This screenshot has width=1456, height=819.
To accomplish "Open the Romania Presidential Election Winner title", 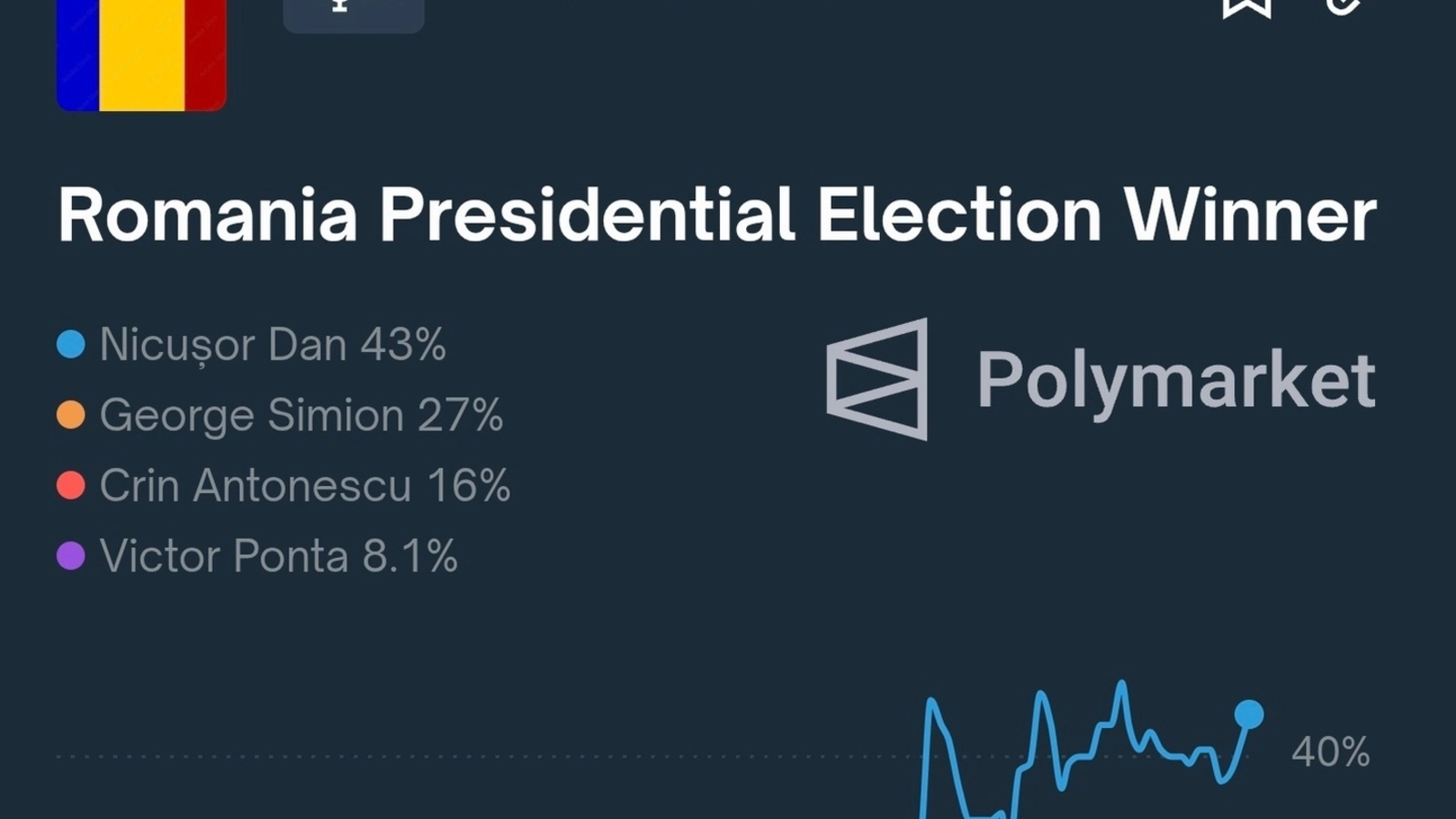I will [717, 216].
